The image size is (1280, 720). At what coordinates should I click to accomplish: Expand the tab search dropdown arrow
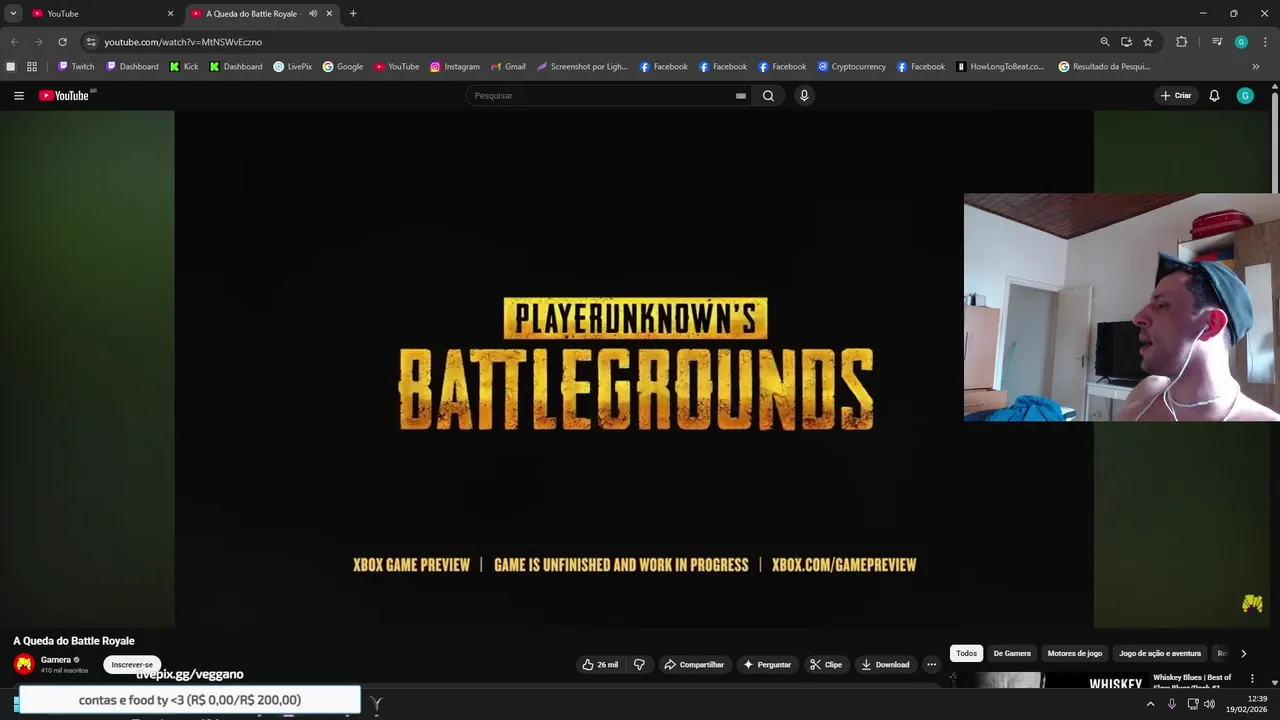coord(13,14)
